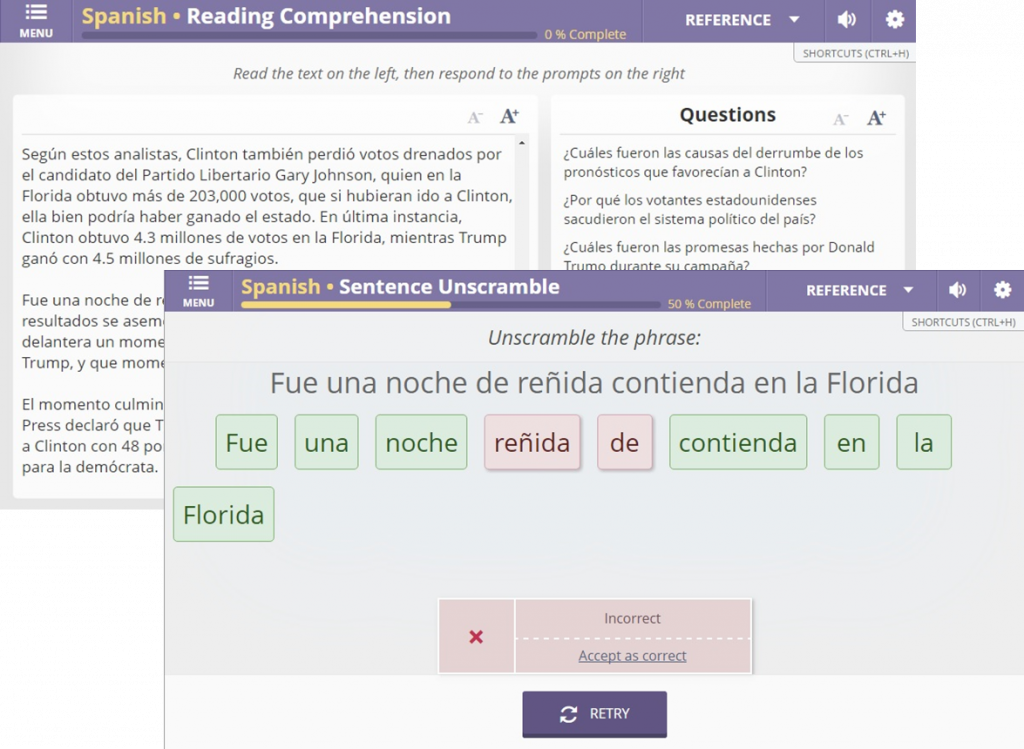Open the menu in Reading Comprehension window
Screen dimensions: 1024x749
point(36,20)
